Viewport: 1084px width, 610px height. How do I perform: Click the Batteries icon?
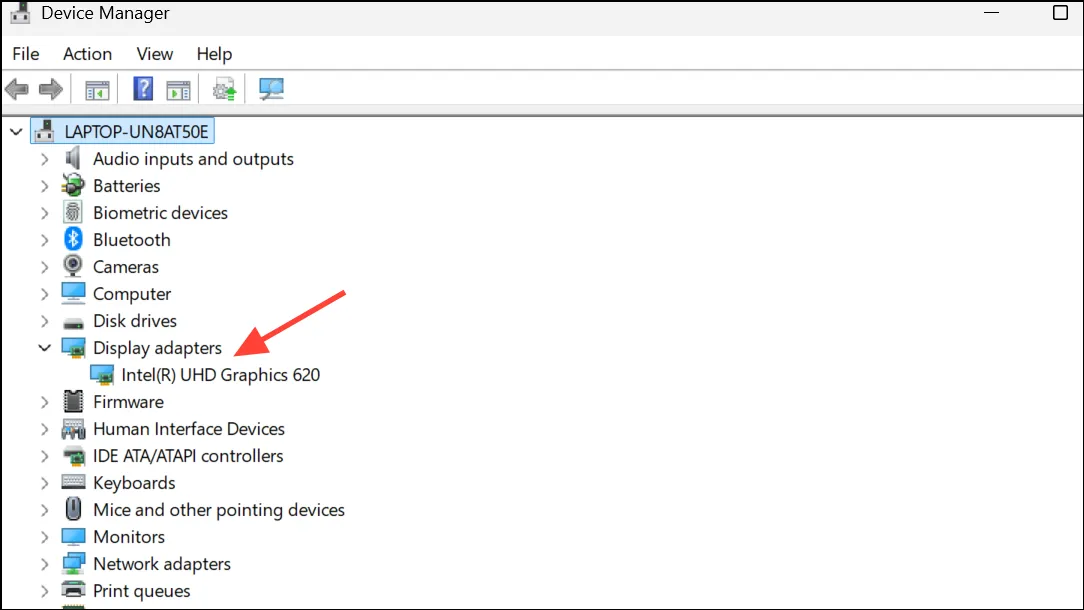coord(73,185)
